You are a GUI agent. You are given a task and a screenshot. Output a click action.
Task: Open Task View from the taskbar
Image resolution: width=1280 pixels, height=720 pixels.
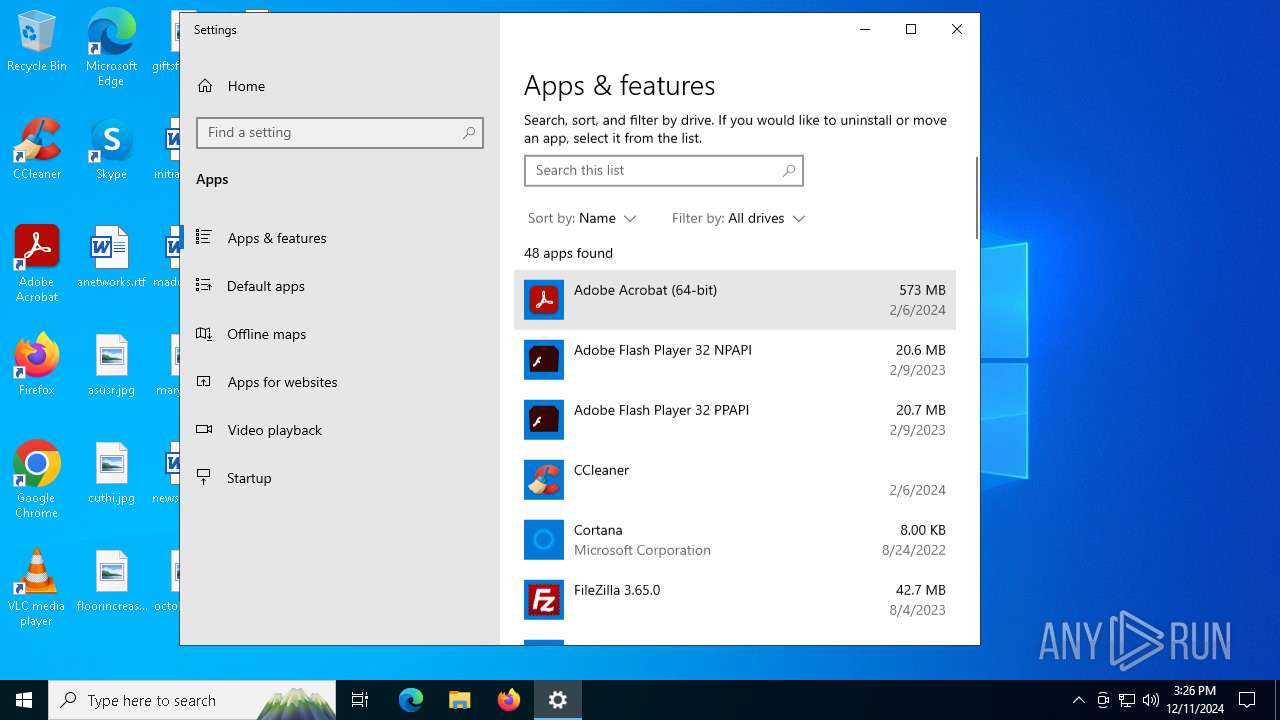[x=360, y=700]
